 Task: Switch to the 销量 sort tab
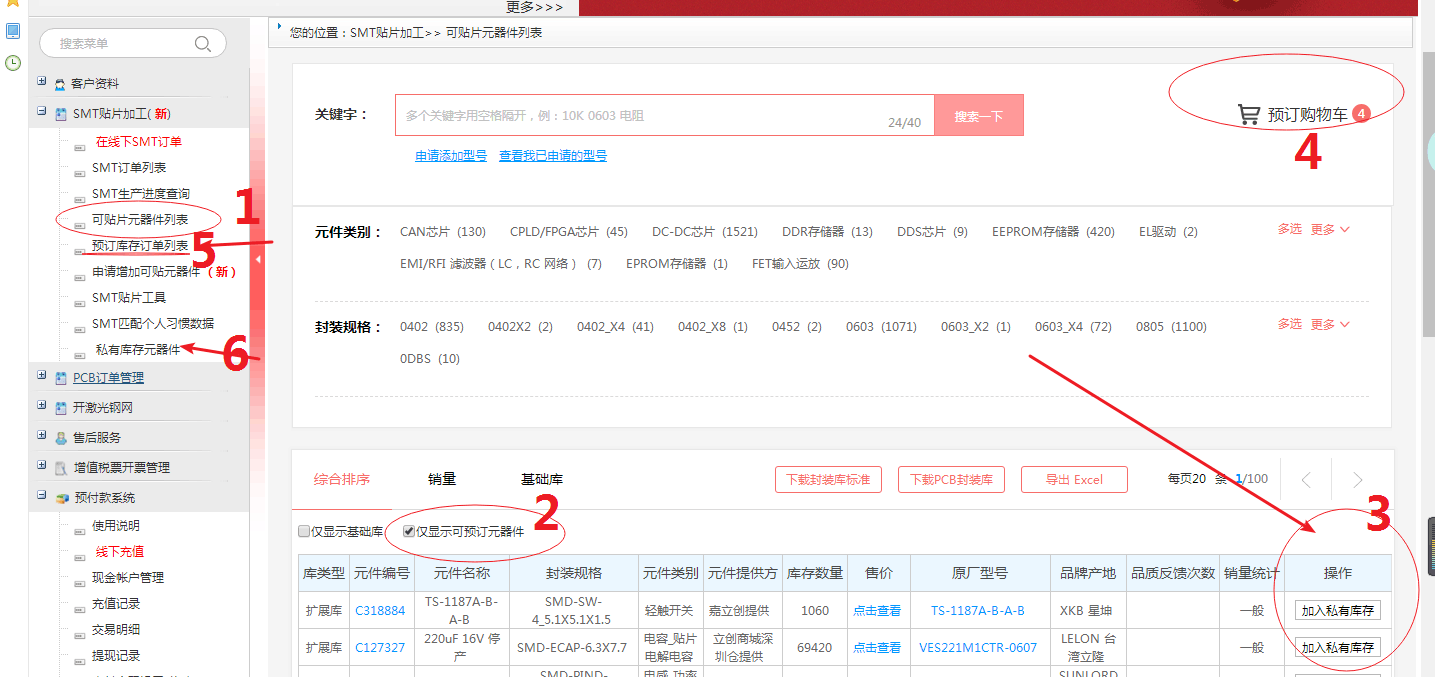[441, 479]
